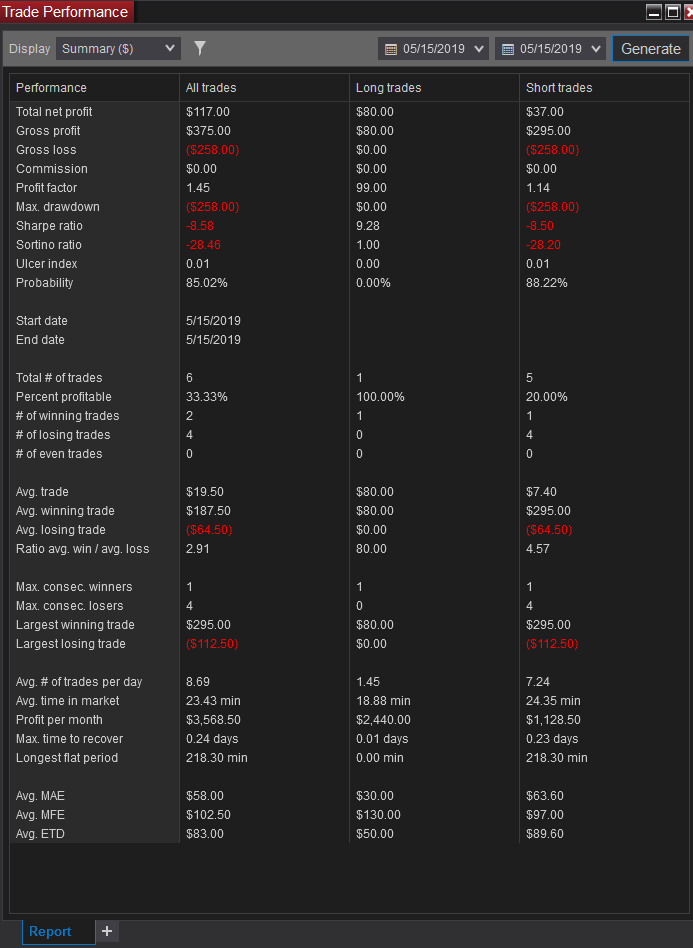Select the Total net profit row
This screenshot has width=693, height=948.
(x=350, y=112)
